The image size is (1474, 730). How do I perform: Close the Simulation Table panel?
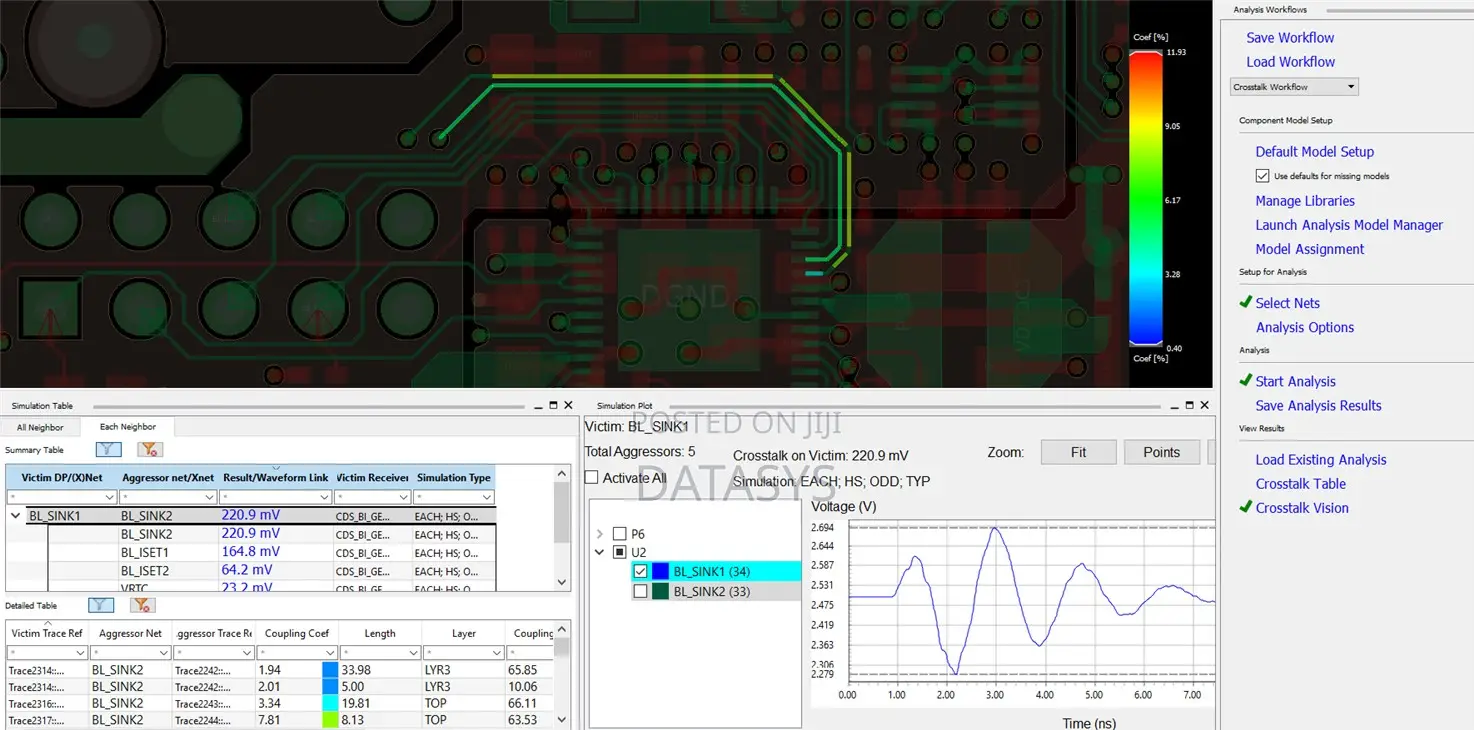click(x=568, y=406)
